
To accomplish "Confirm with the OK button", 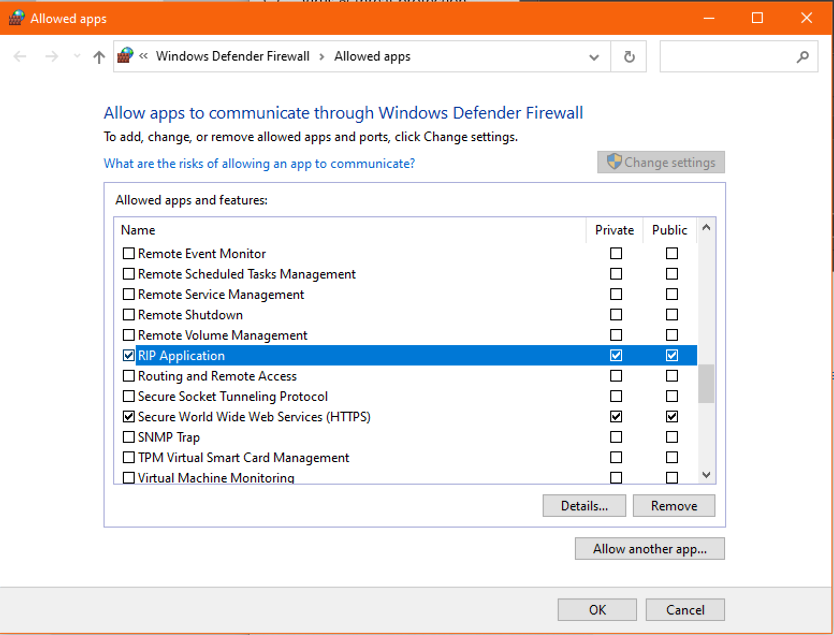I will (597, 610).
